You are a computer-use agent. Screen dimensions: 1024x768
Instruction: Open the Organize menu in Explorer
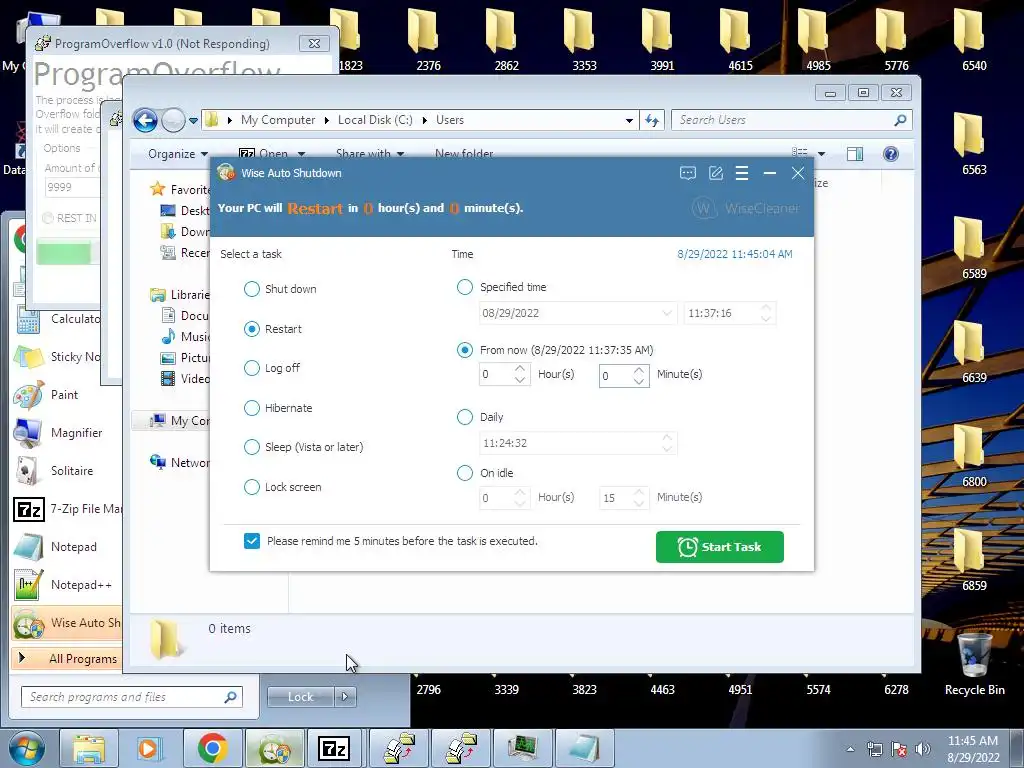pyautogui.click(x=178, y=154)
